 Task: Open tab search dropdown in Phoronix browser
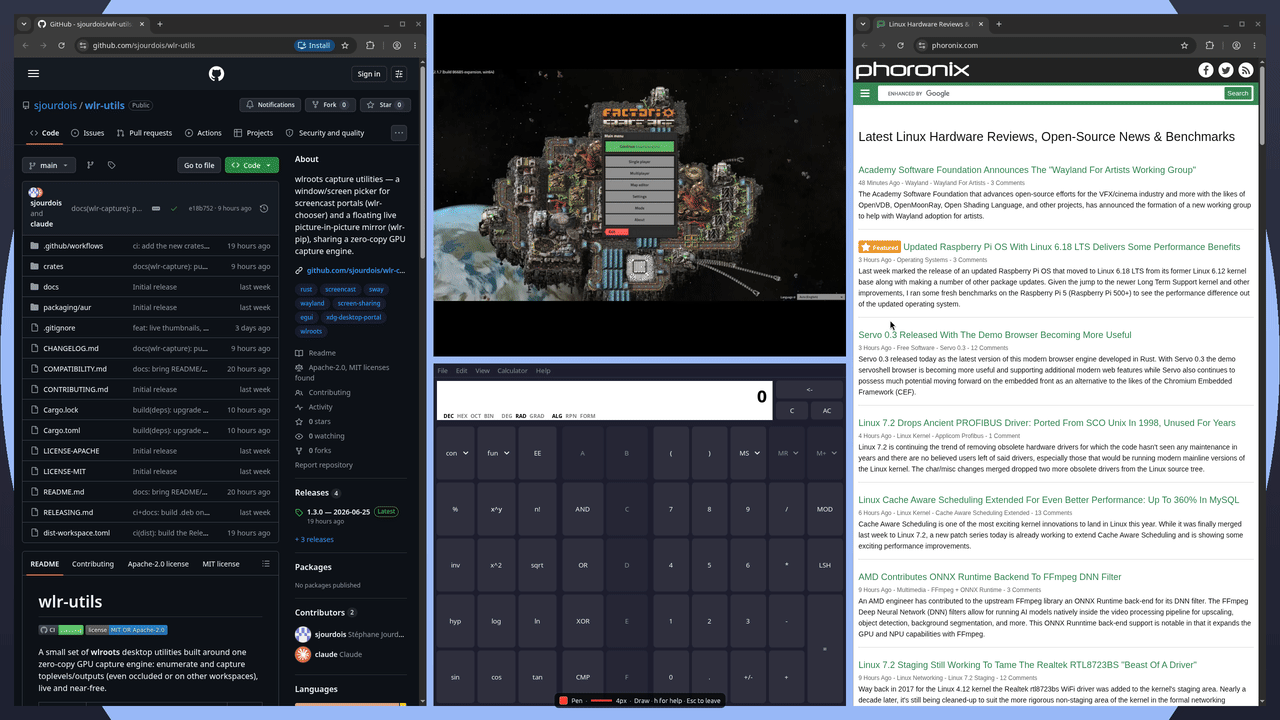click(x=862, y=24)
